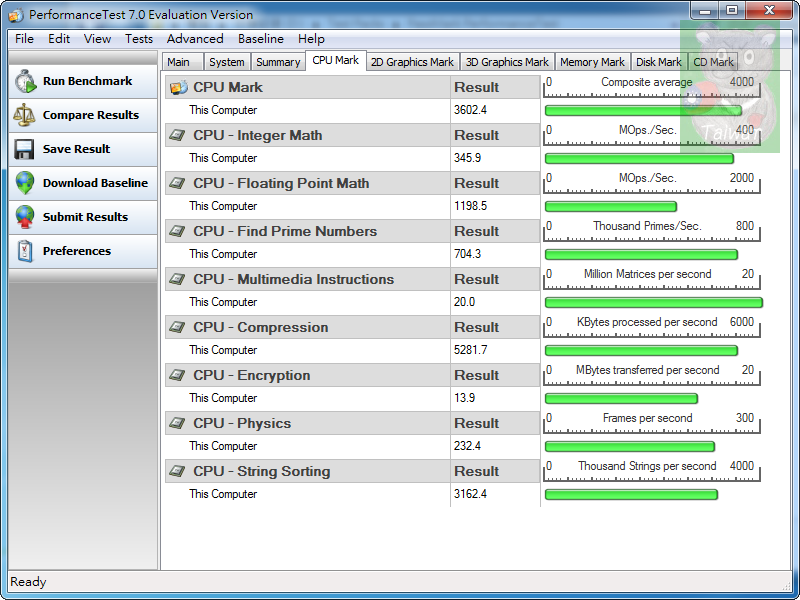The image size is (800, 600).
Task: Click the CPU - Compression header
Action: 261,327
